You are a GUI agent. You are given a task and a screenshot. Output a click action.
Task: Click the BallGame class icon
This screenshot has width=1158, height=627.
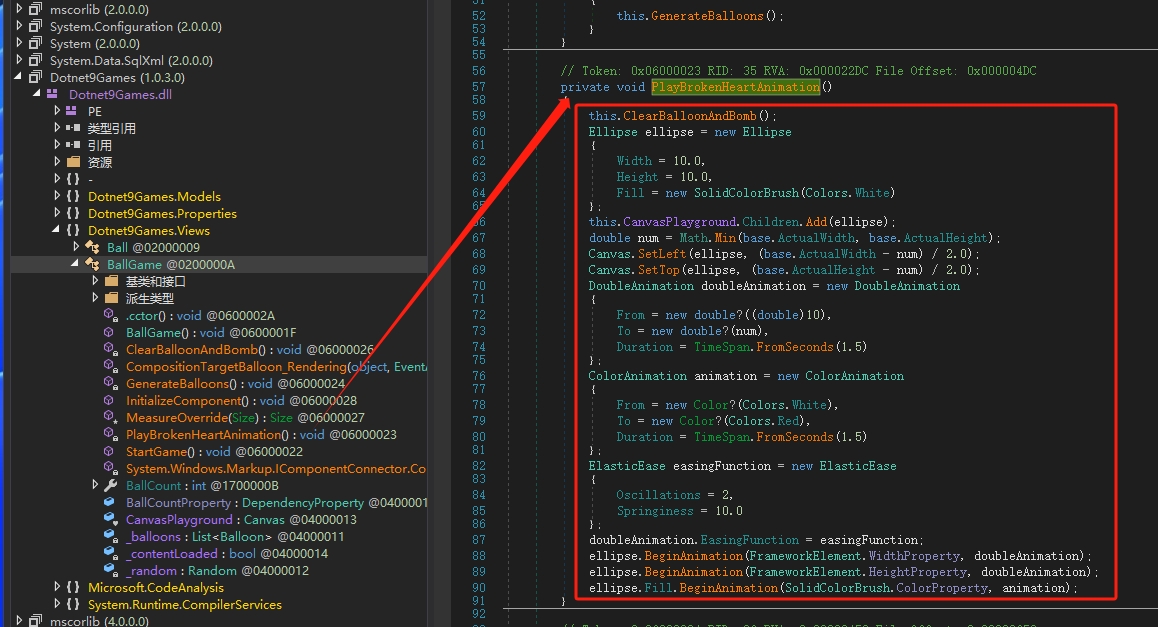pyautogui.click(x=92, y=264)
